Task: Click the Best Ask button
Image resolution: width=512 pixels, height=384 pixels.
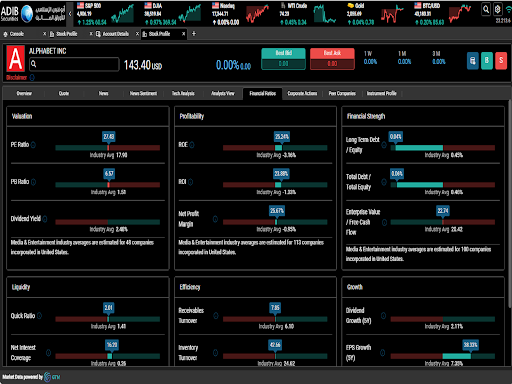Action: pyautogui.click(x=332, y=59)
